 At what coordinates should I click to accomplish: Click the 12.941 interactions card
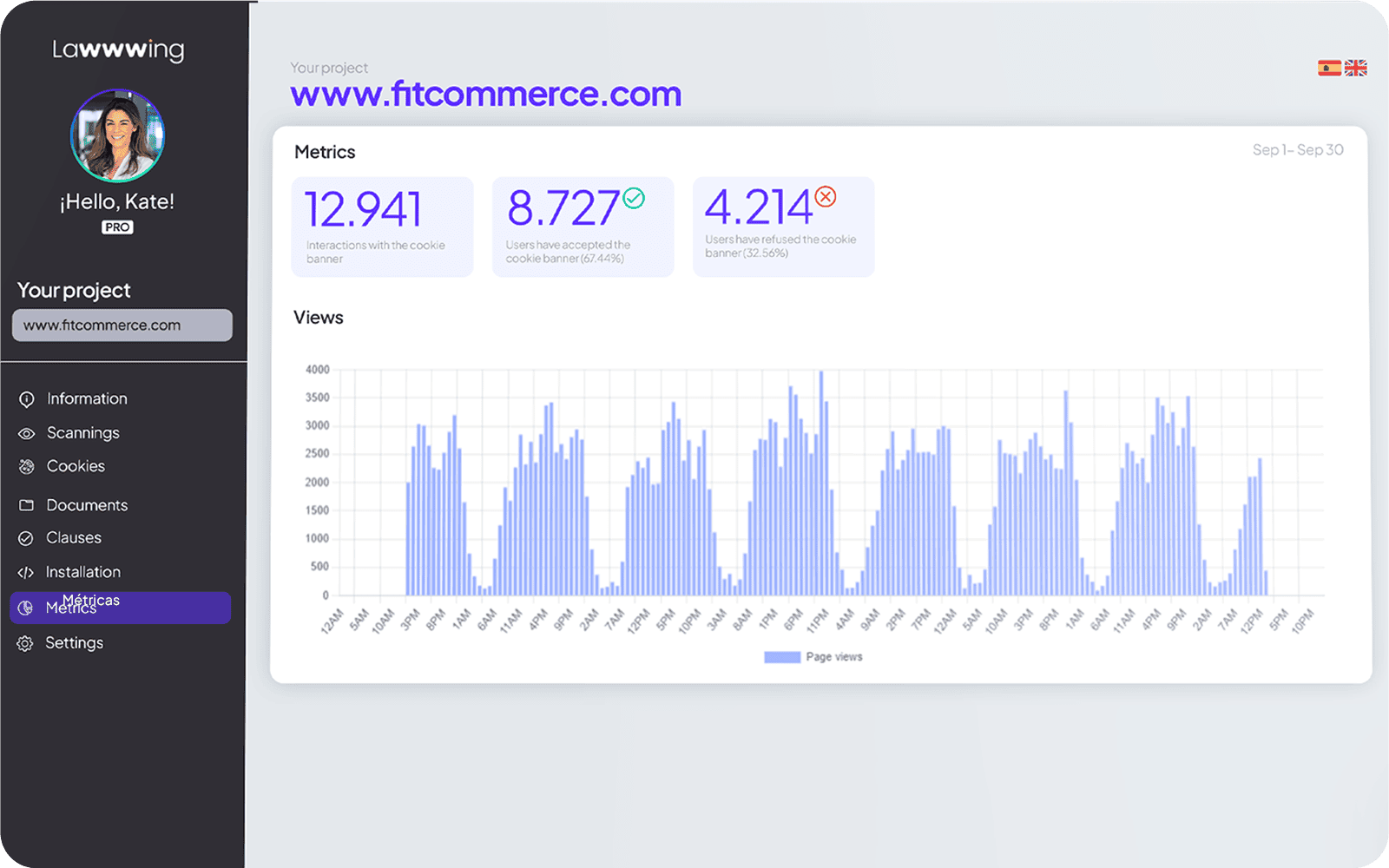[x=383, y=227]
